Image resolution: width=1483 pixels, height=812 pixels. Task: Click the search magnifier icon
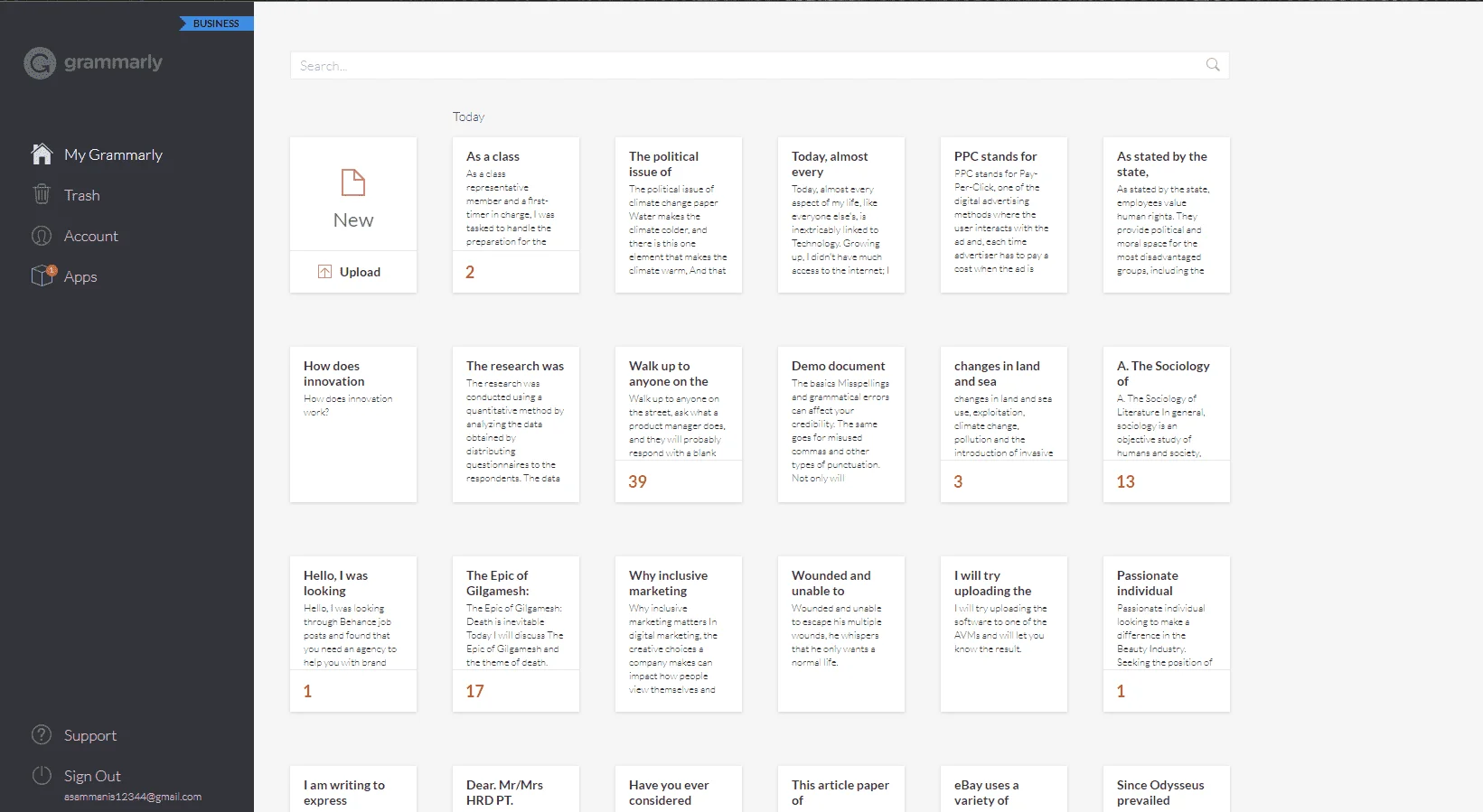1213,65
